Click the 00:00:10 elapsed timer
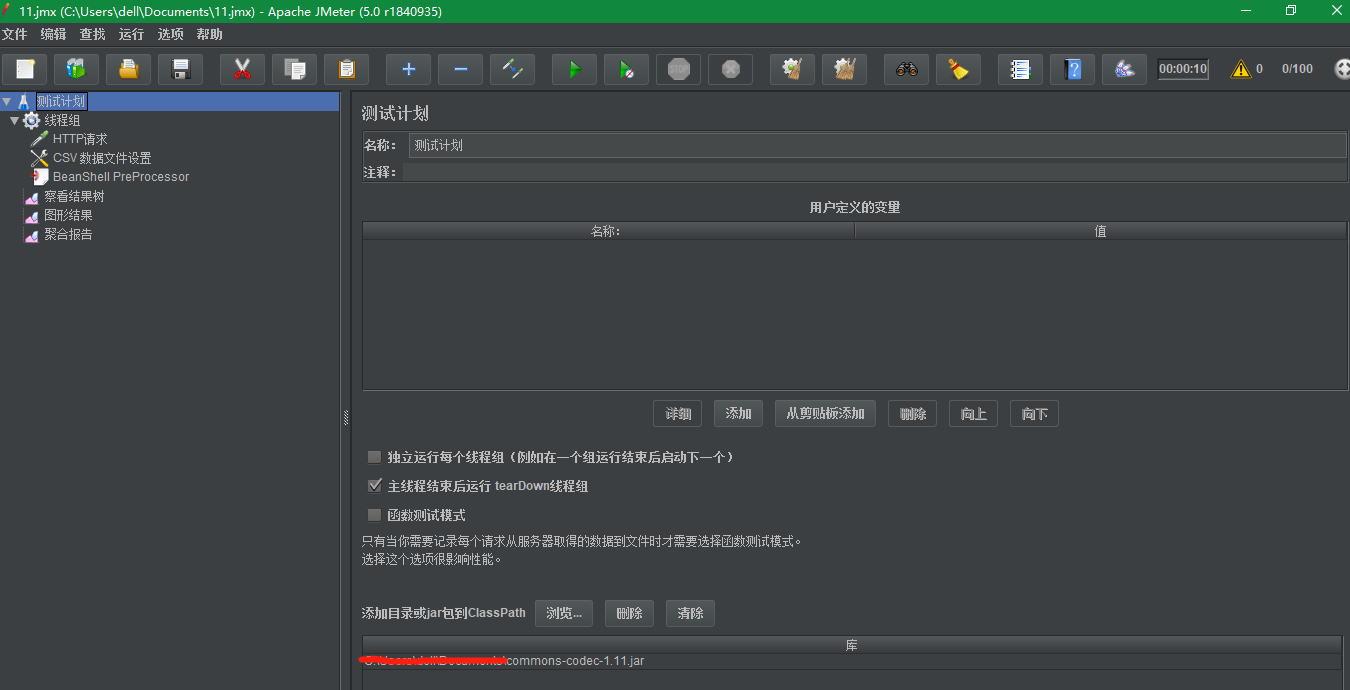The image size is (1350, 690). (1183, 69)
